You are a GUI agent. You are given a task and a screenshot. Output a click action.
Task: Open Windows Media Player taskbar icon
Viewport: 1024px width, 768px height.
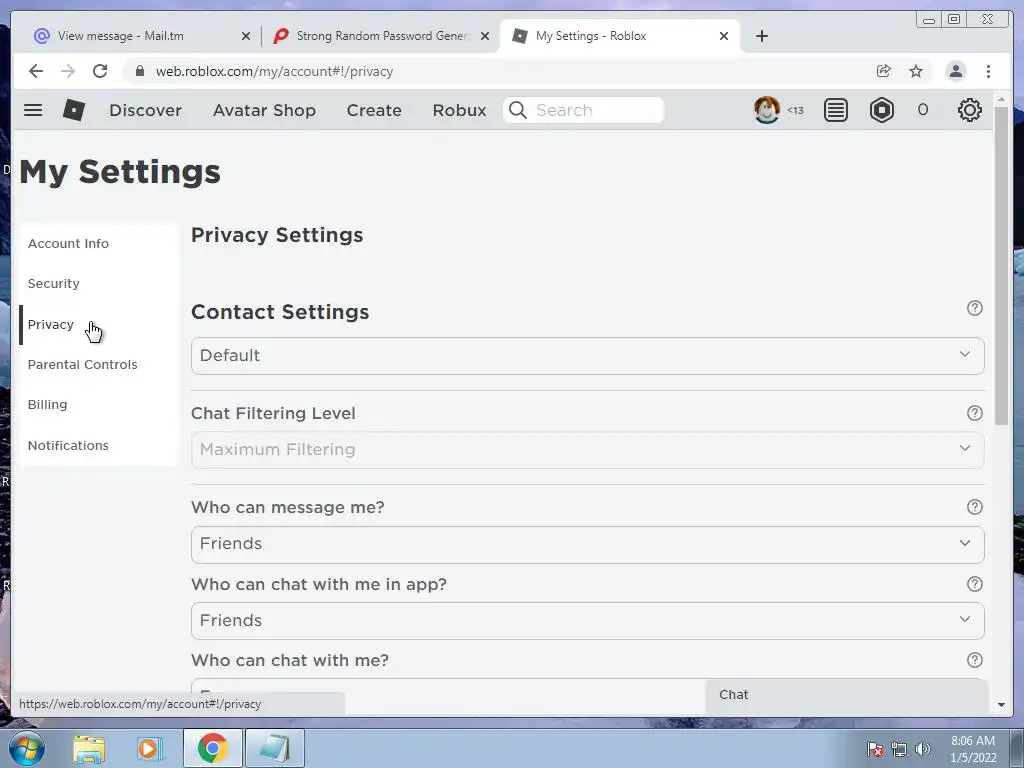[x=150, y=748]
